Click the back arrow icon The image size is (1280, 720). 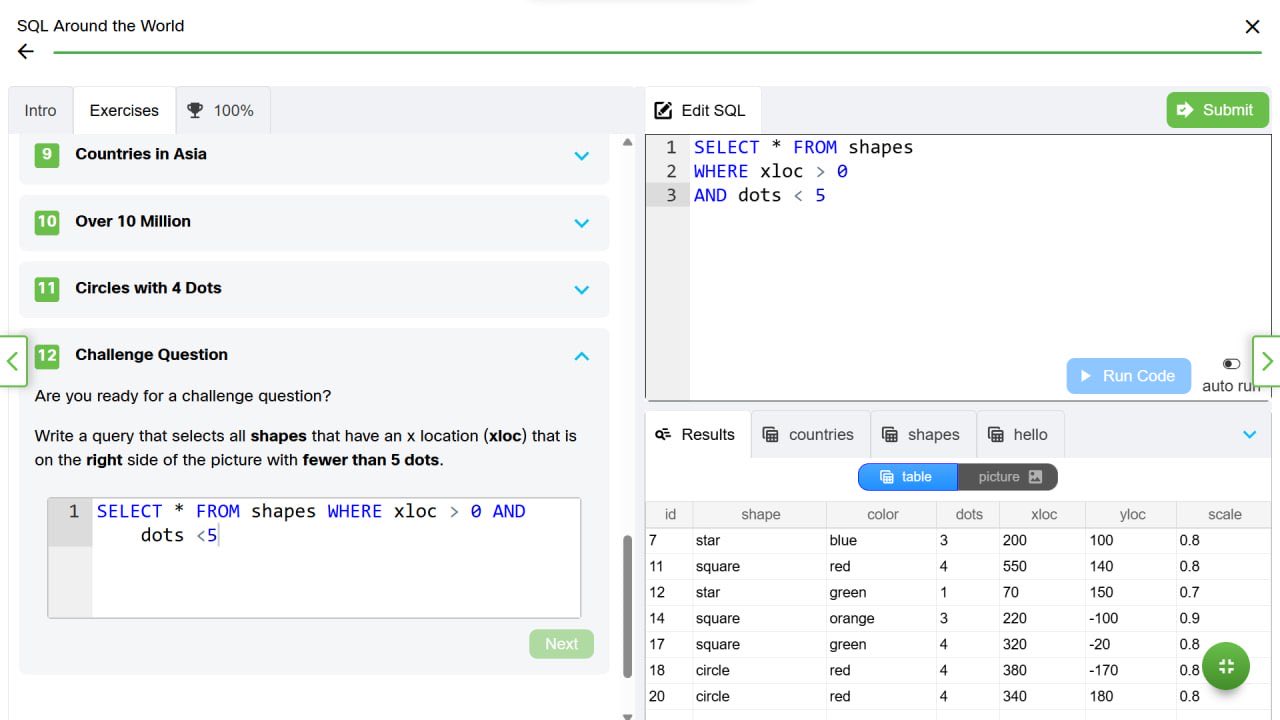coord(26,52)
